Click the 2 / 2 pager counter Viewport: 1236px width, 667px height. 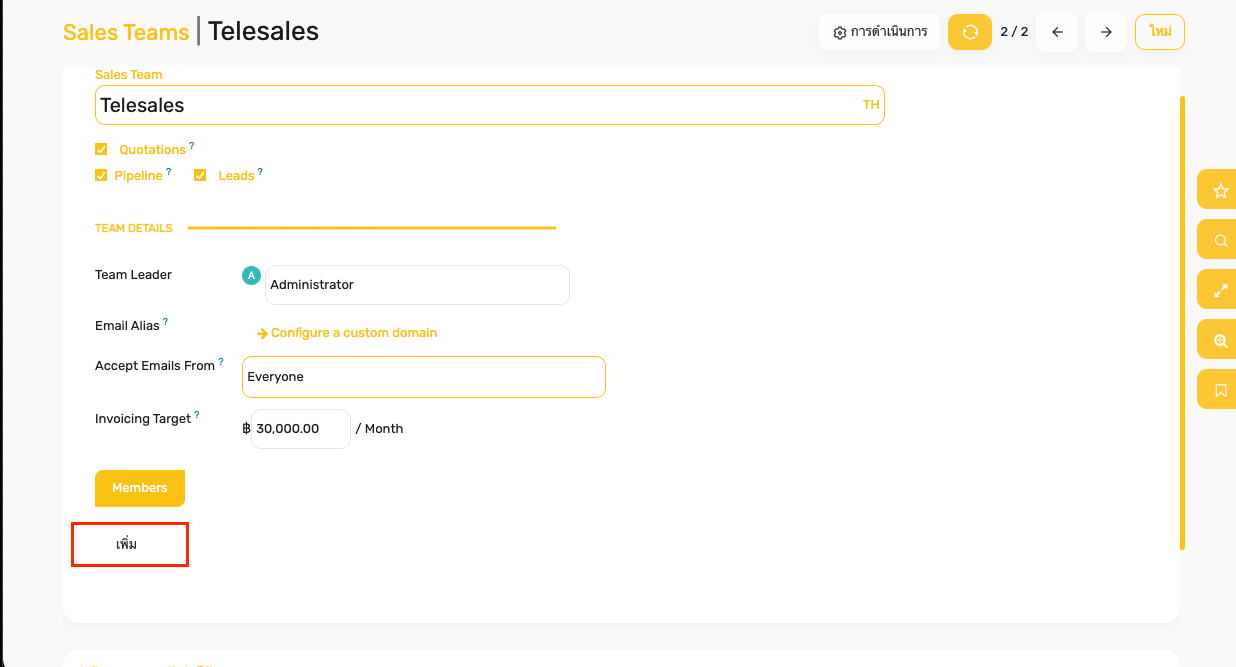point(1014,32)
